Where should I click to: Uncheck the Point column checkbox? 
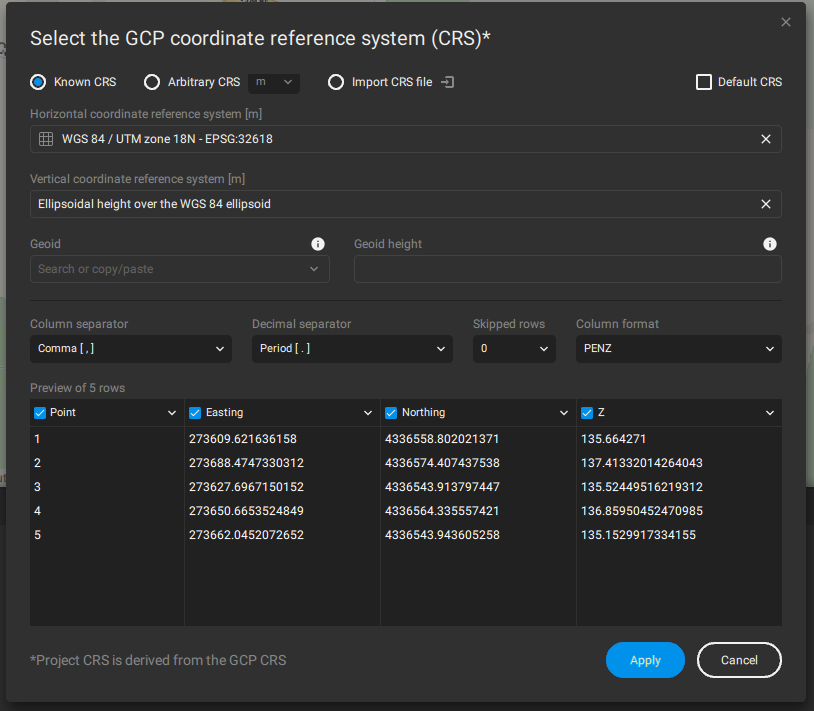point(40,413)
